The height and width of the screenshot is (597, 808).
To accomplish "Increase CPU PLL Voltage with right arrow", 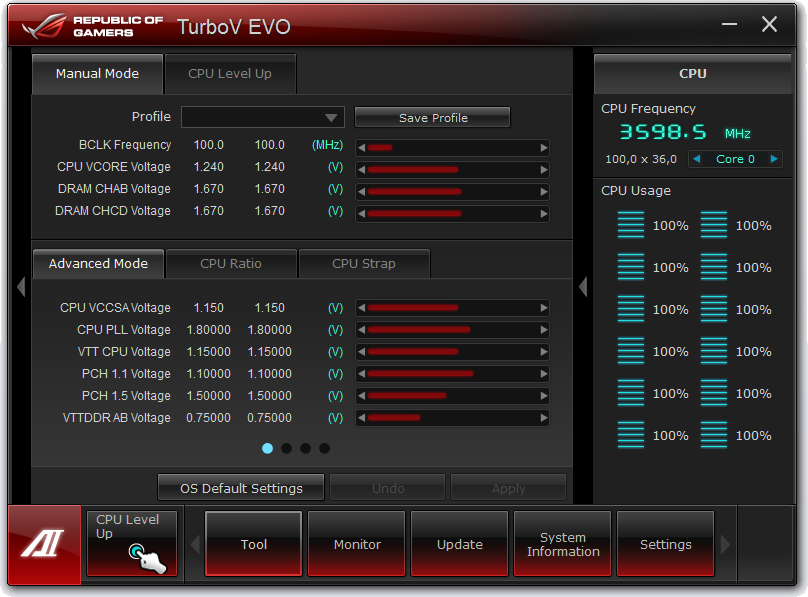I will (x=544, y=330).
